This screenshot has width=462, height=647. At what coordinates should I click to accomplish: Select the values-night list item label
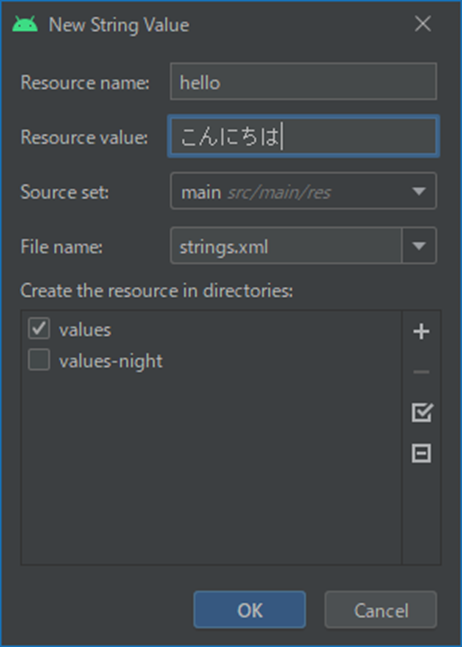(111, 361)
